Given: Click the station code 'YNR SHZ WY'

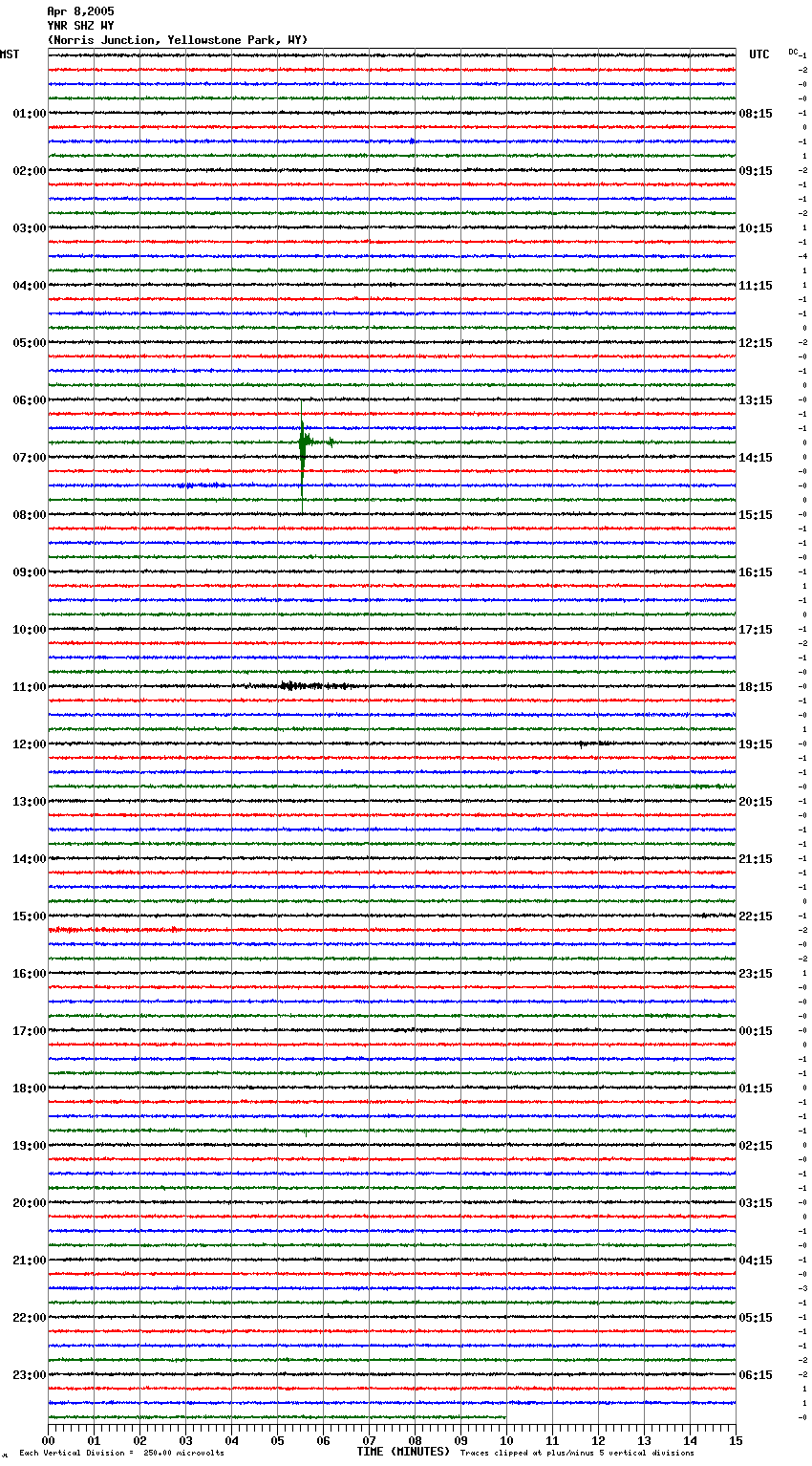Looking at the screenshot, I should [80, 26].
